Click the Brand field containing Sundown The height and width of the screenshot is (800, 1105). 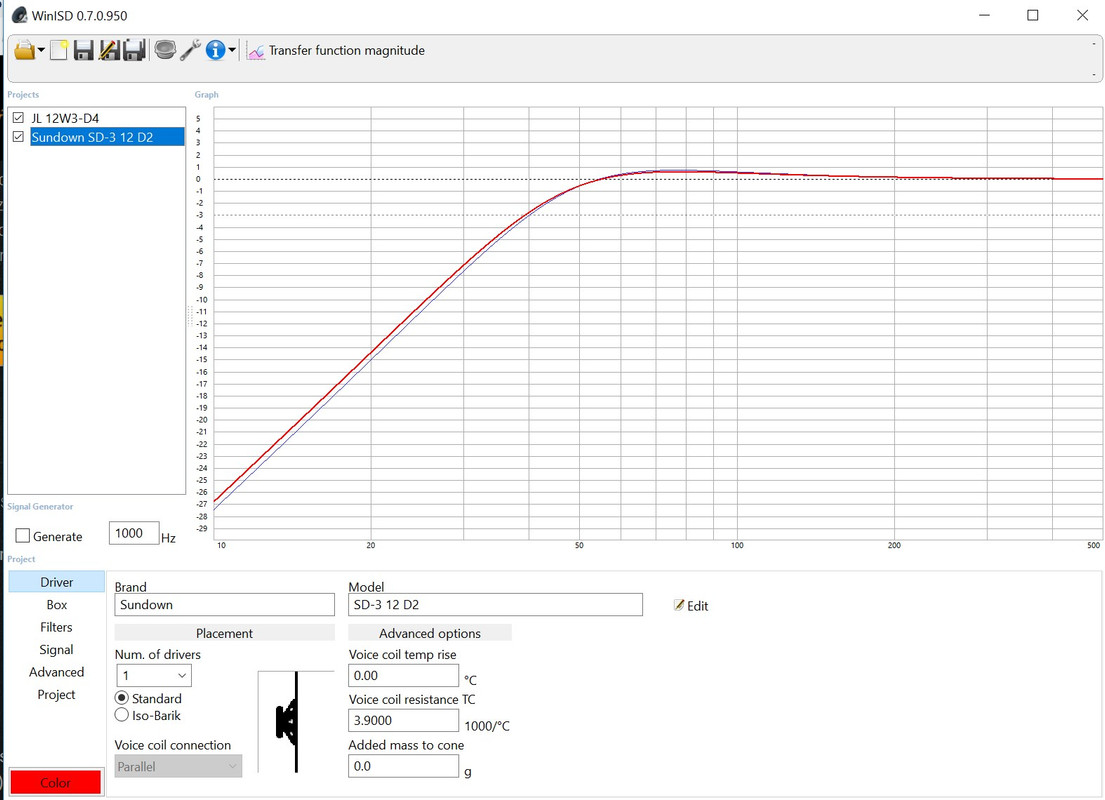coord(224,605)
